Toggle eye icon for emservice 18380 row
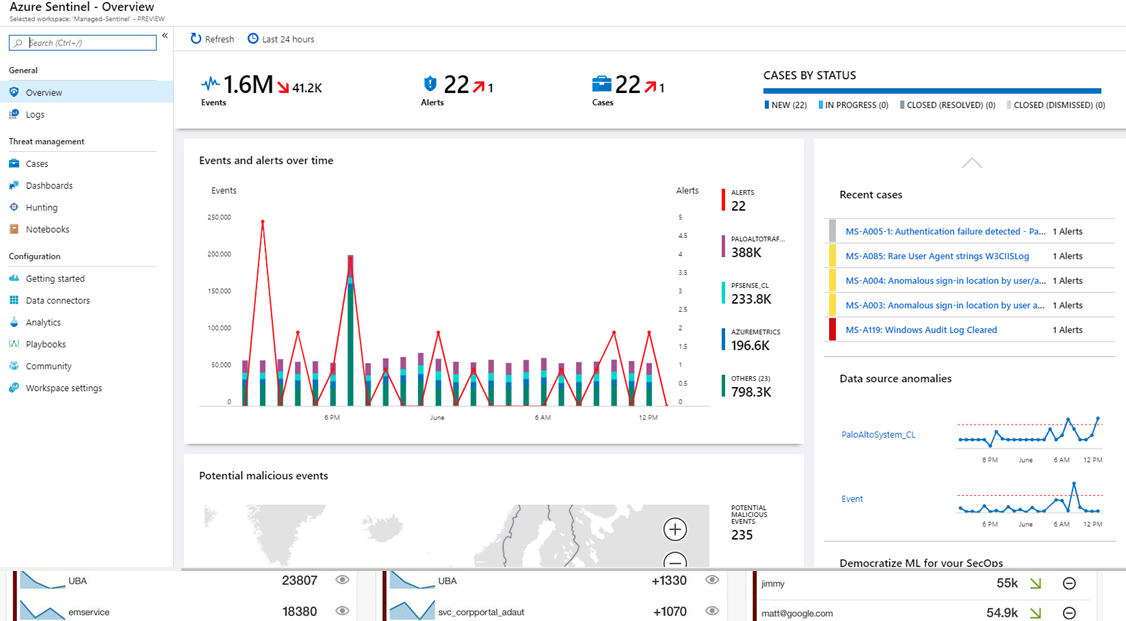Screen dimensions: 1126x621 point(343,611)
